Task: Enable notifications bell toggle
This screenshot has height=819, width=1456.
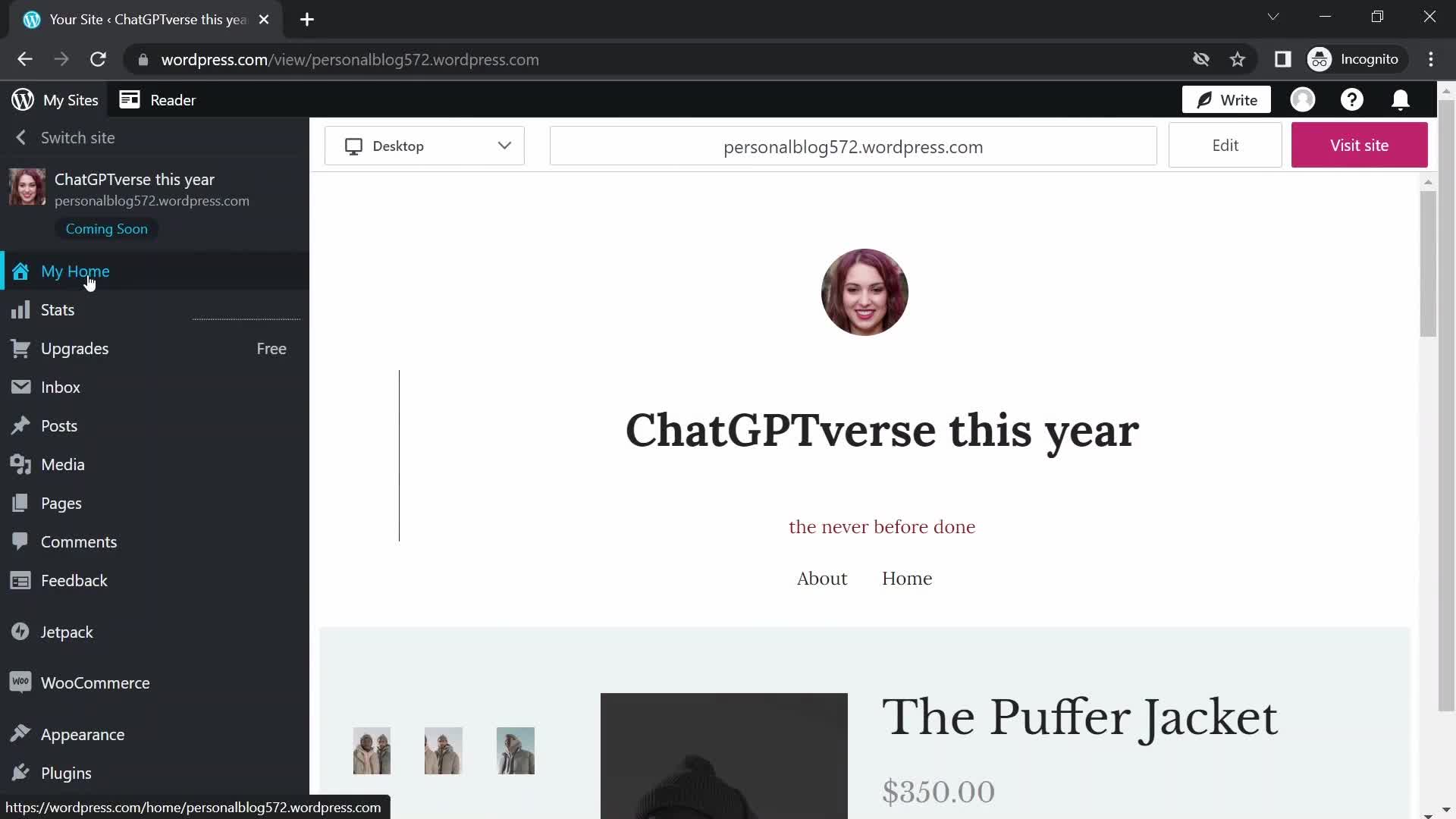Action: [x=1402, y=99]
